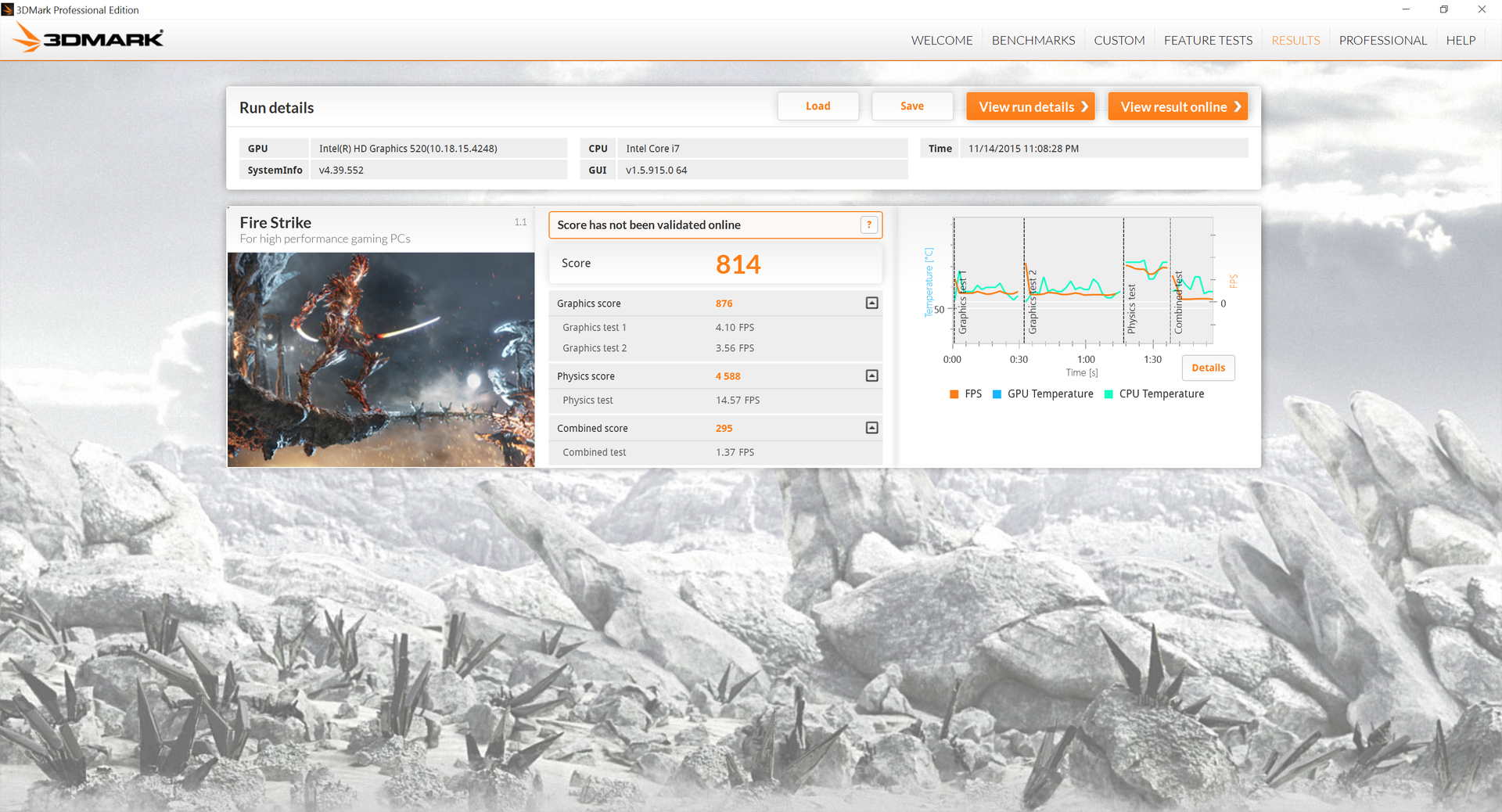The height and width of the screenshot is (812, 1502).
Task: Click the Time [s] axis label
Action: tap(1082, 373)
